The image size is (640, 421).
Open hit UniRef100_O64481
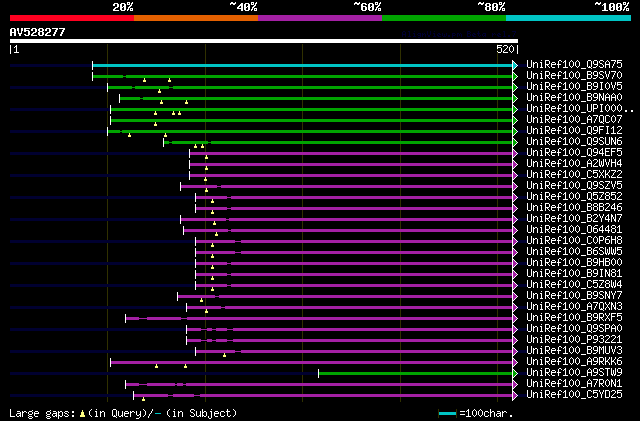574,230
